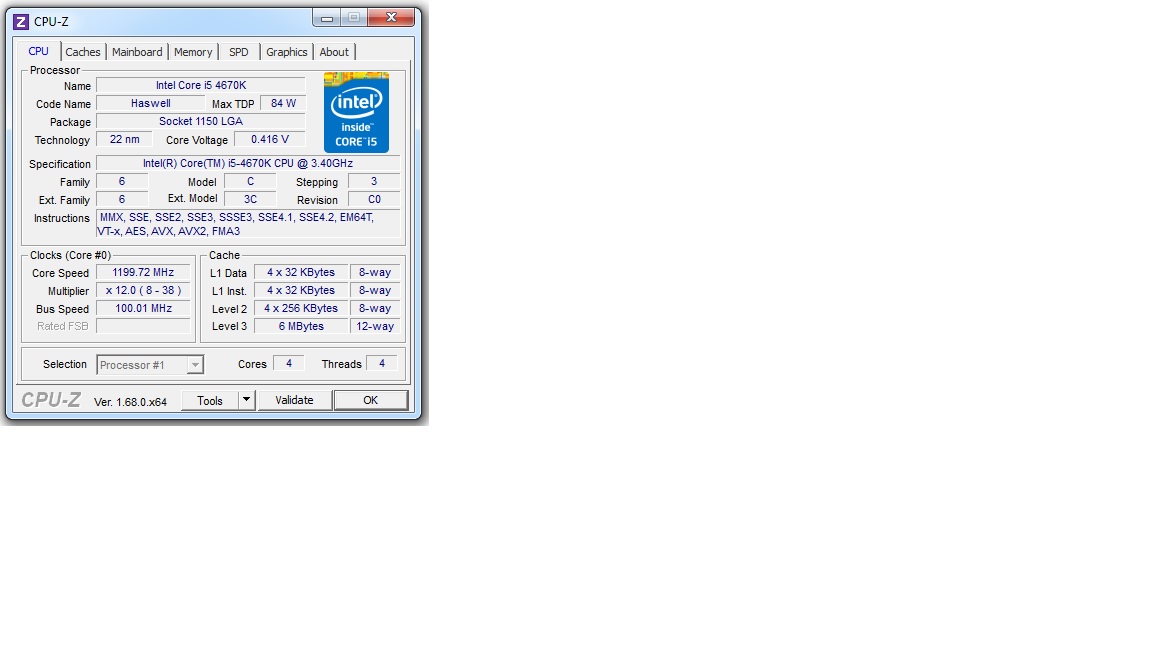Click the Core Voltage value 0.416 V
This screenshot has height=648, width=1152.
click(x=270, y=139)
